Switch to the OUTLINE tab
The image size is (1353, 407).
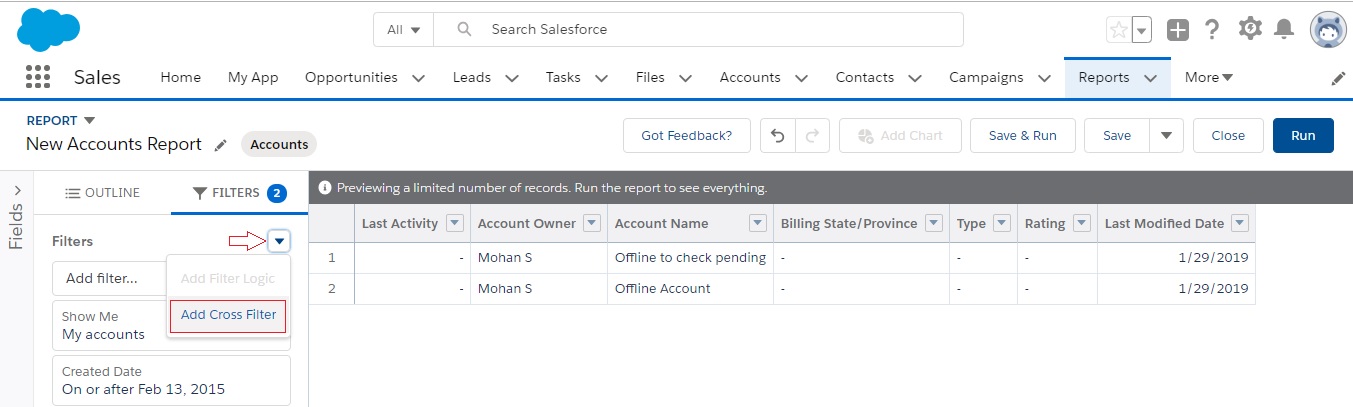(x=103, y=193)
